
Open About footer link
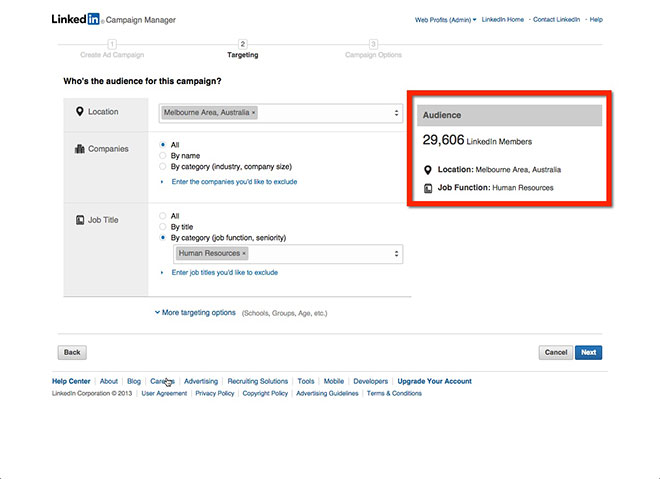(109, 381)
